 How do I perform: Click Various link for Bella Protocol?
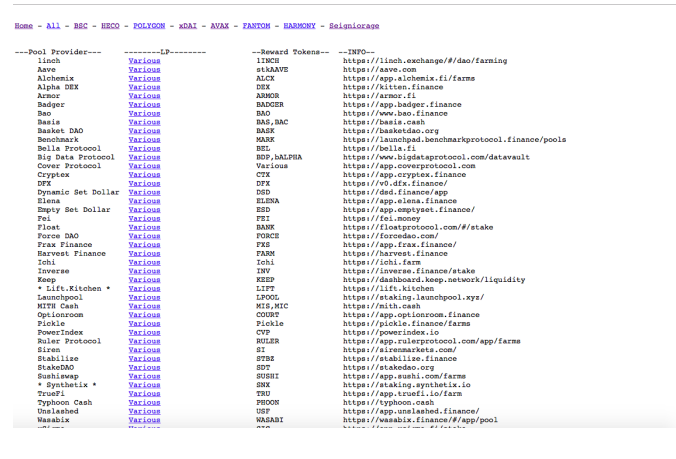[x=144, y=148]
